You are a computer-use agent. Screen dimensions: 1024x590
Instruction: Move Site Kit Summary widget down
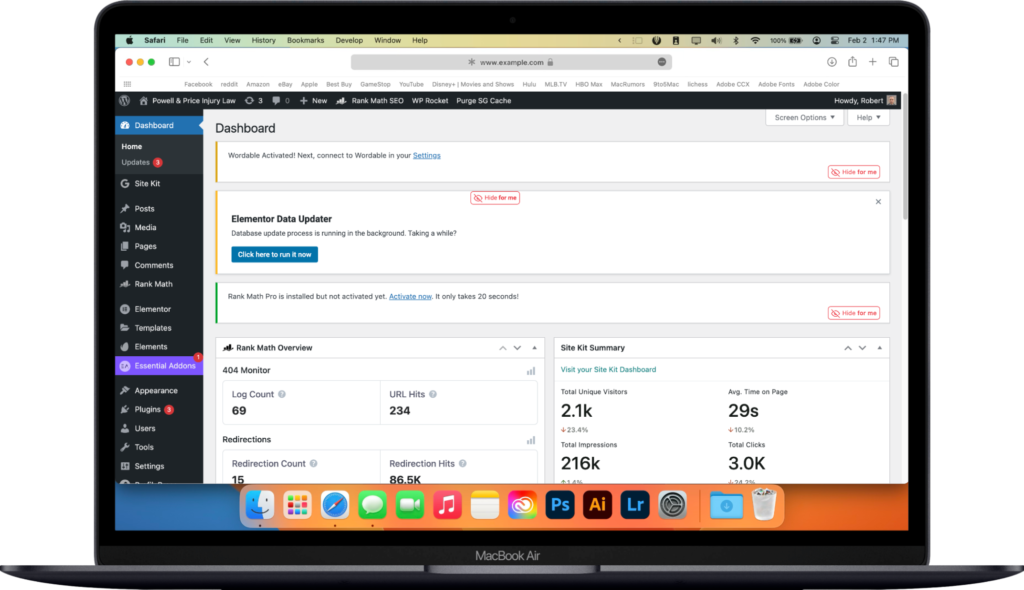[862, 348]
